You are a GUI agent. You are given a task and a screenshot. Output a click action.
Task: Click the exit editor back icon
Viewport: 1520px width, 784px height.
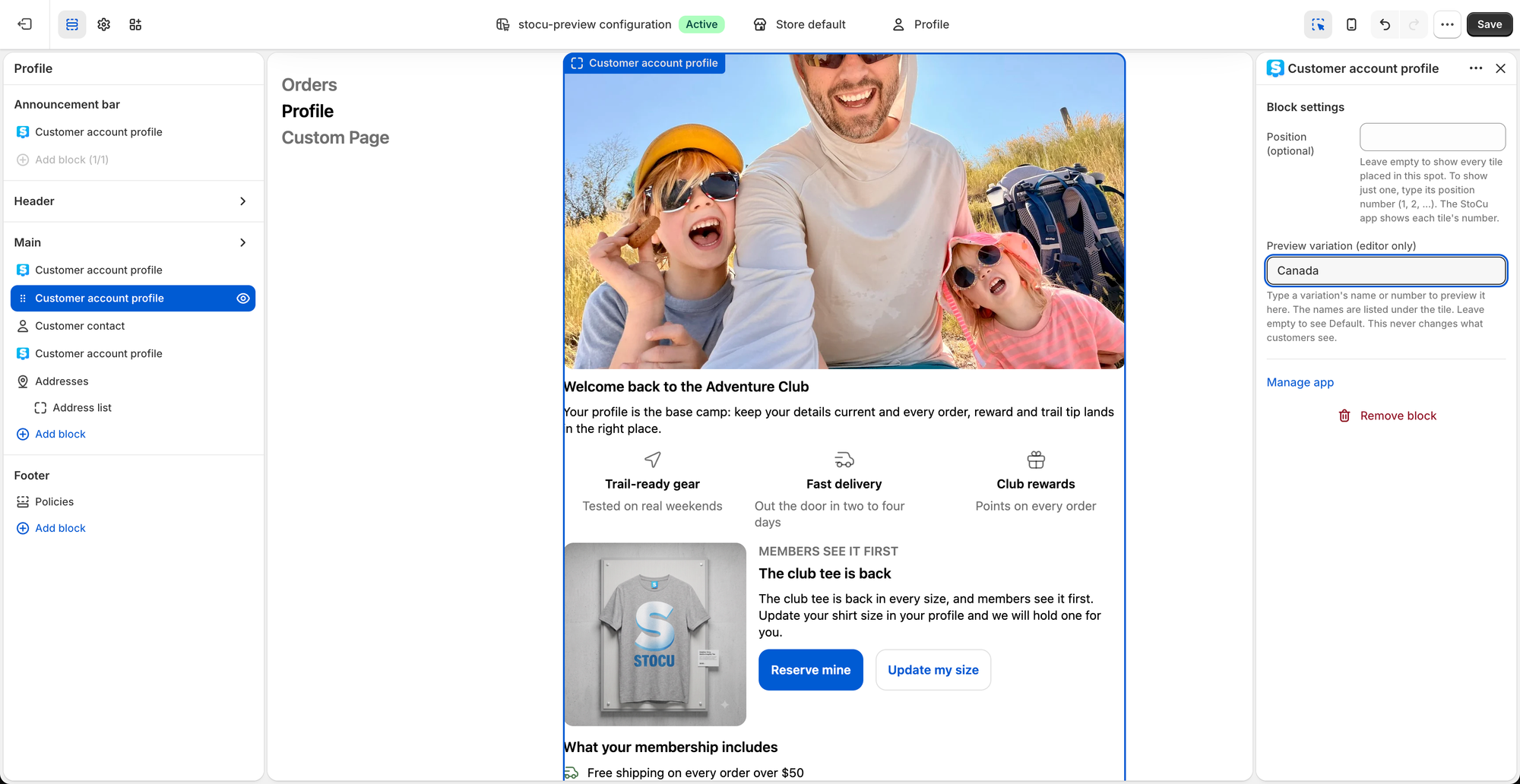(25, 24)
